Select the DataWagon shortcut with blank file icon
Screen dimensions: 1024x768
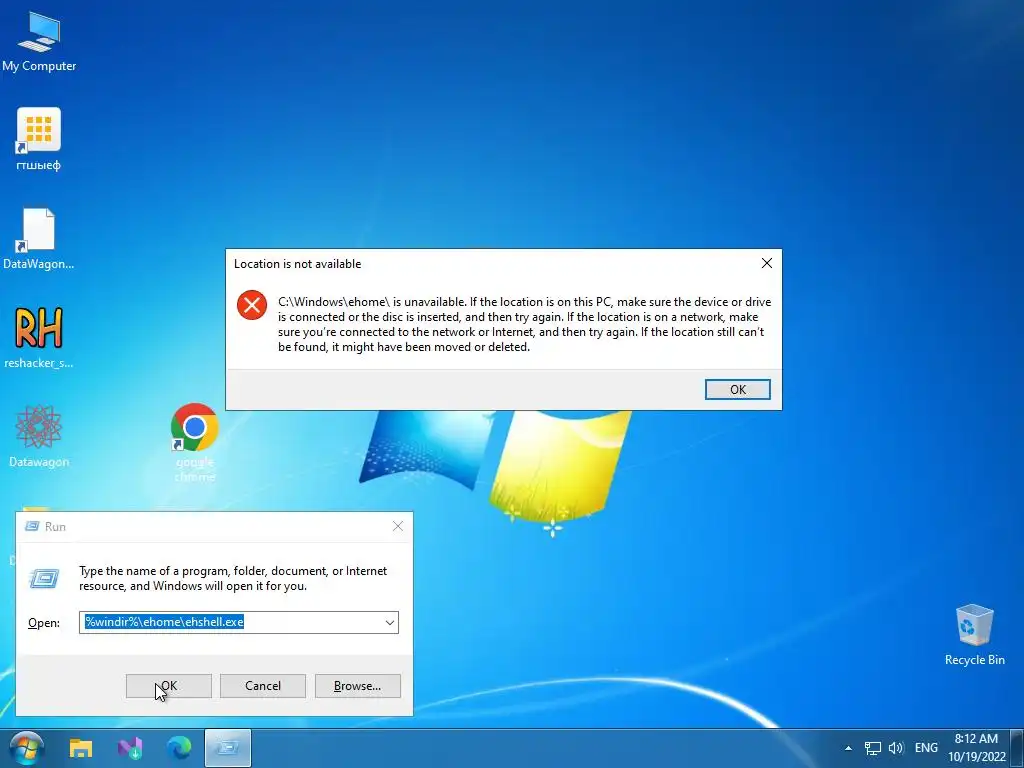click(x=39, y=238)
